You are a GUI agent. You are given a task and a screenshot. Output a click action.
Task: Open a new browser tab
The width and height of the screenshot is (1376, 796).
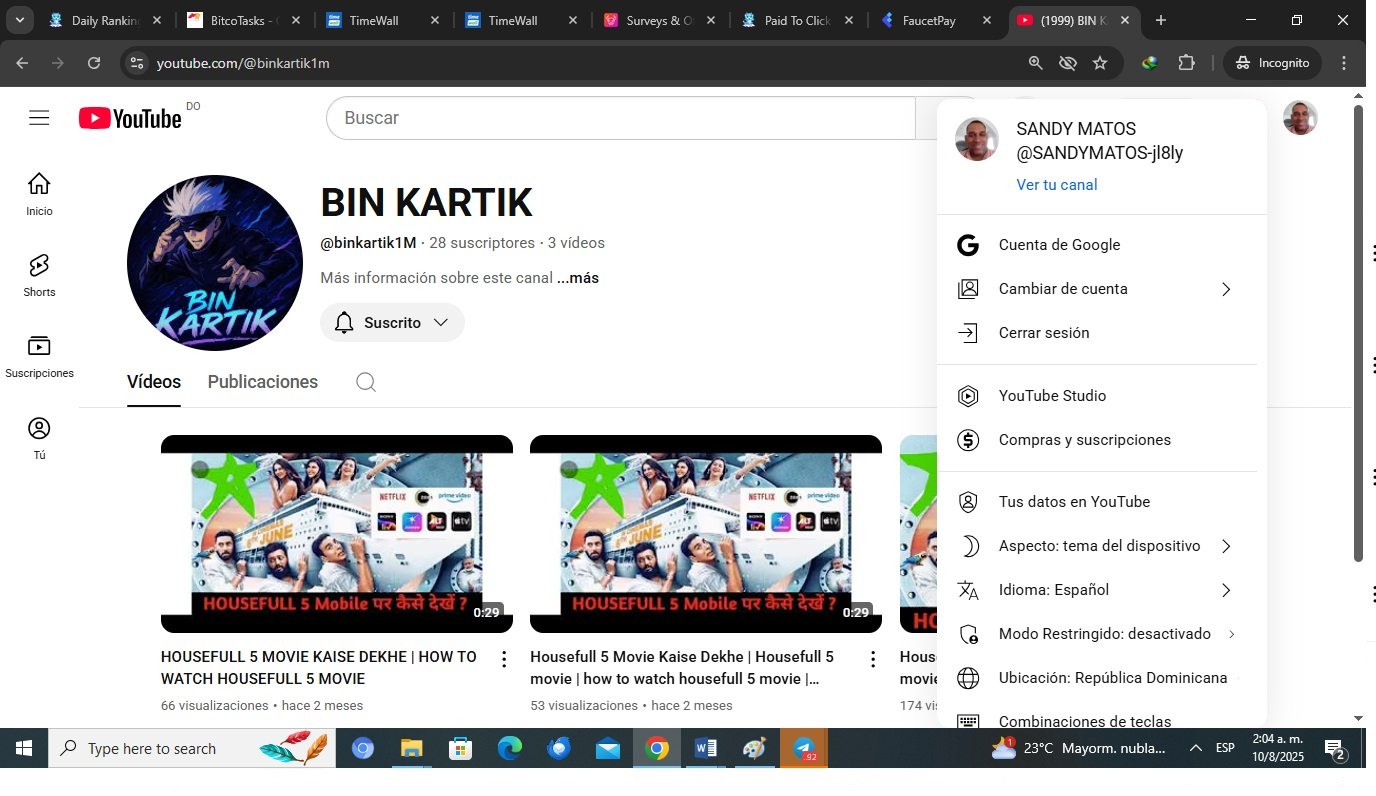1161,20
